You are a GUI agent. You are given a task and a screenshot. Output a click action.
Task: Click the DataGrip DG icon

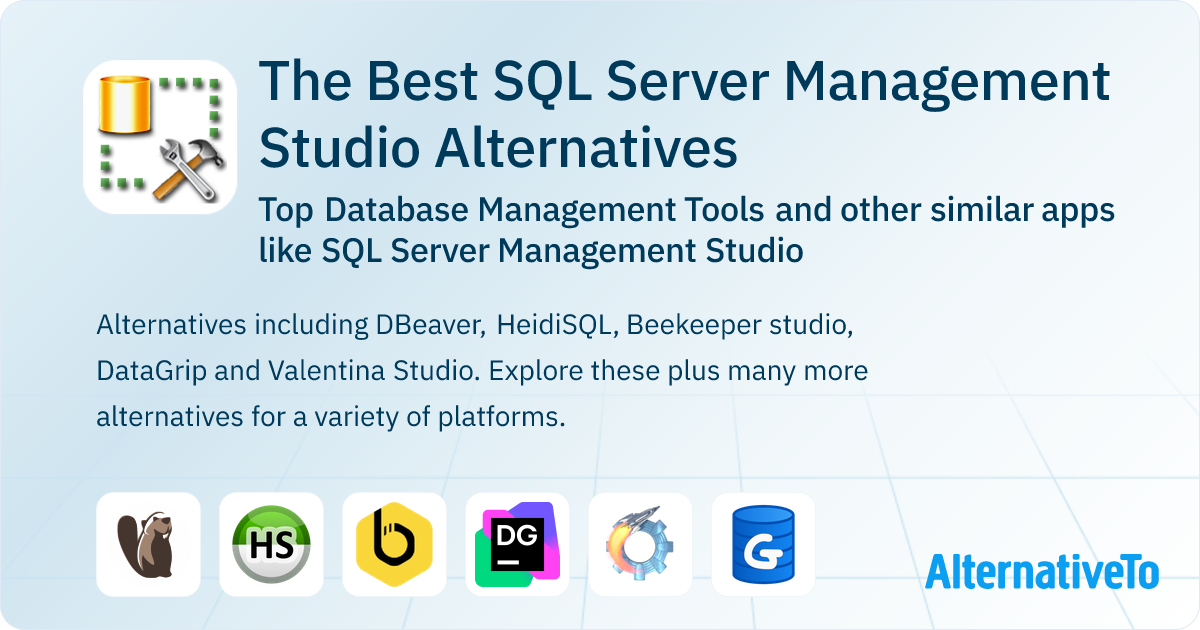coord(517,543)
